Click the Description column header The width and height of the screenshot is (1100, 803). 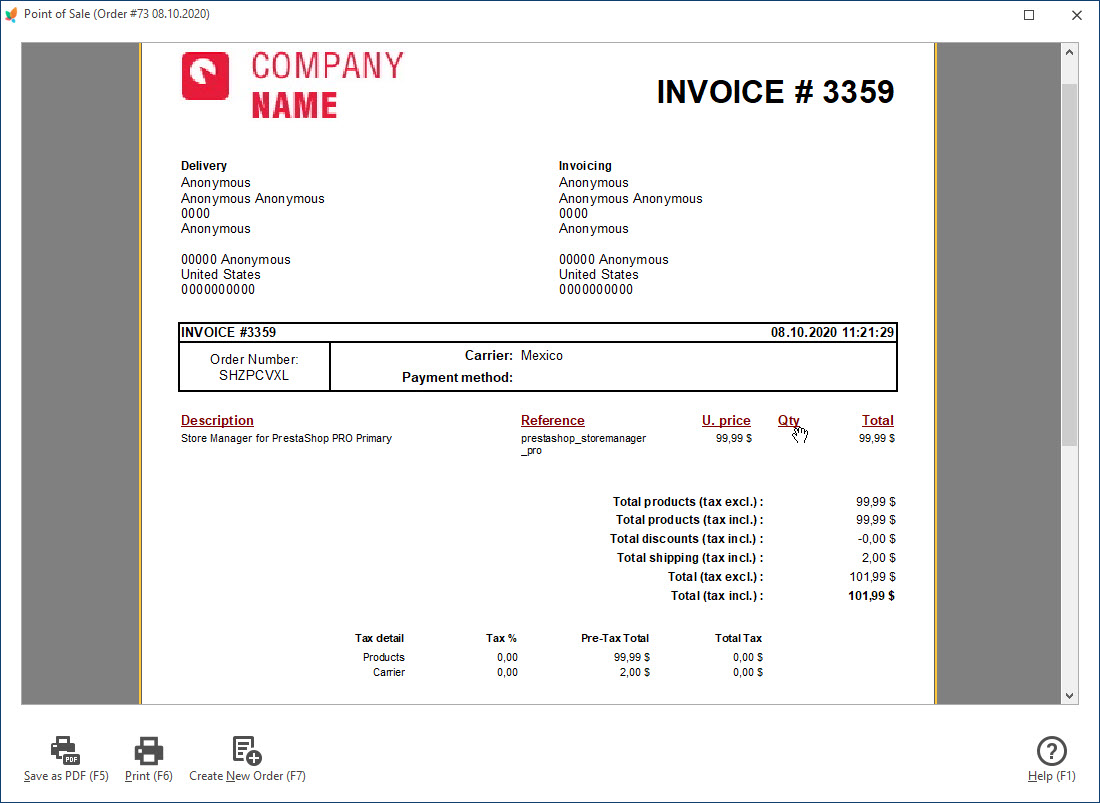217,420
